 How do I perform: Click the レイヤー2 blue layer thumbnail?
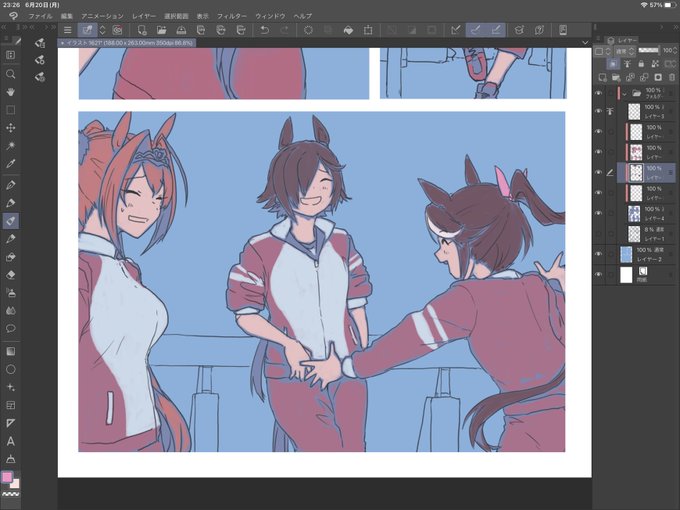626,255
